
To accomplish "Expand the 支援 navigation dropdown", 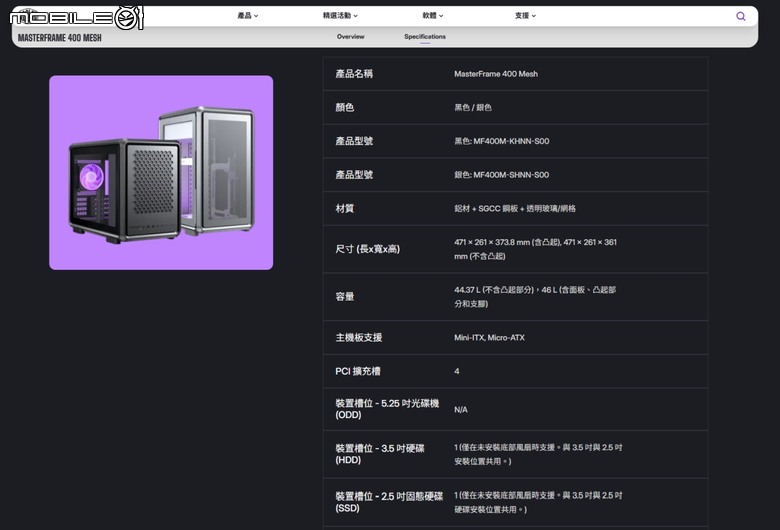I will tap(525, 15).
